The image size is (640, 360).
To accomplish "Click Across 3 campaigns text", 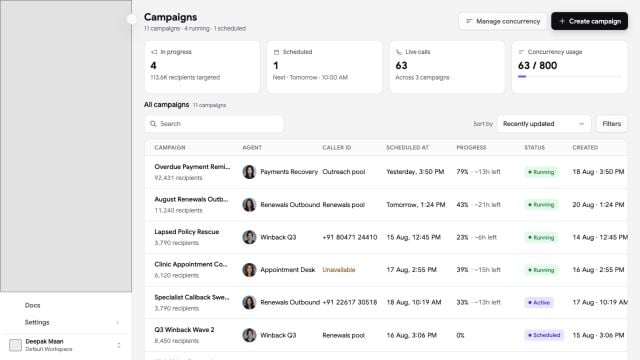I will [422, 77].
